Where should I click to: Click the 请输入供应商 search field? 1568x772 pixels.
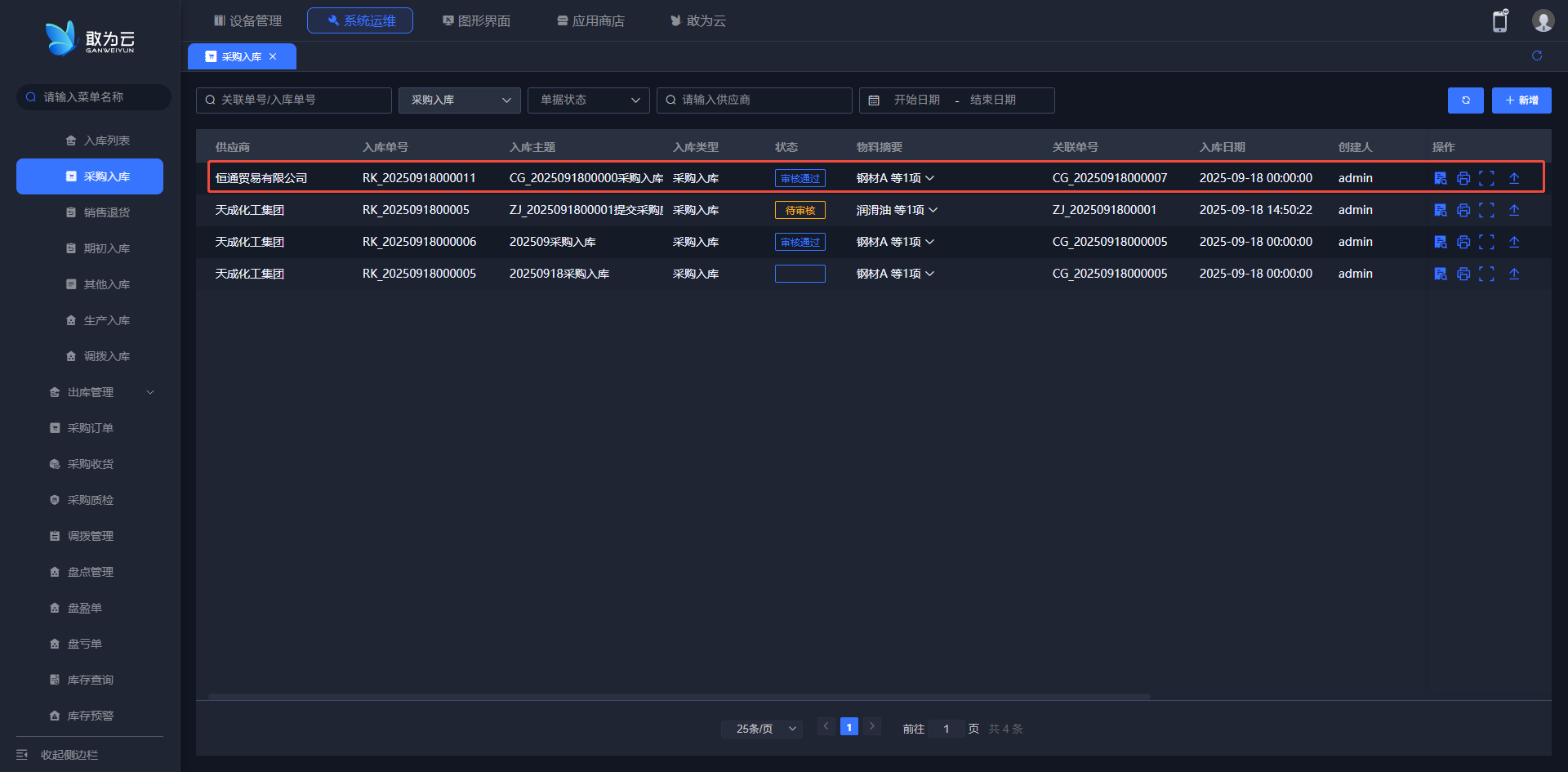point(755,100)
